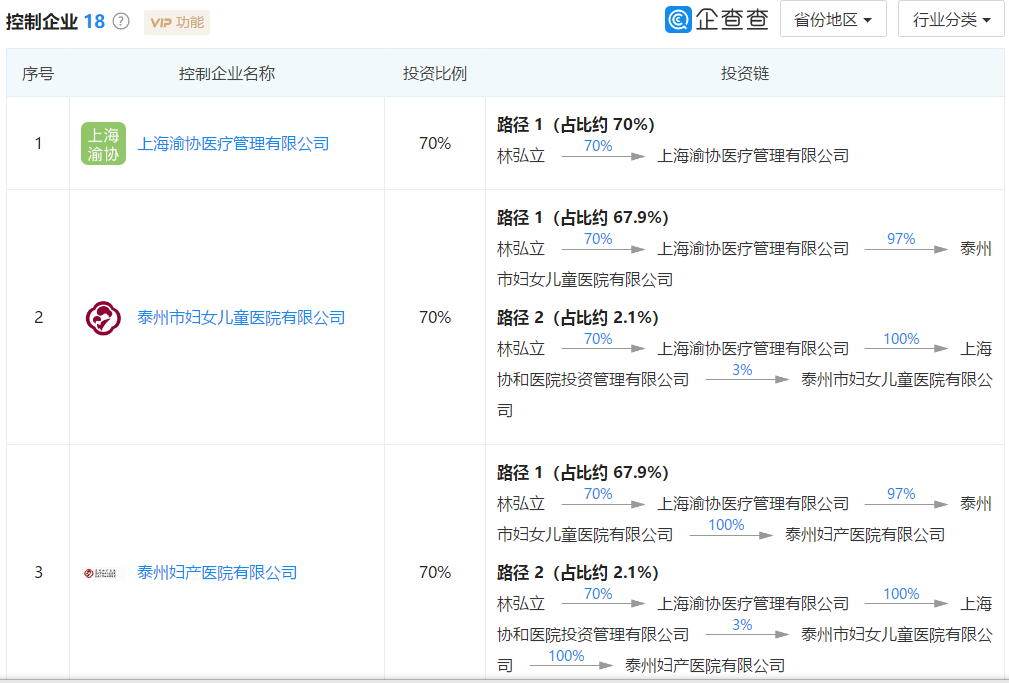The image size is (1009, 683).
Task: Click the 泰州市妇女儿童医院 red logo icon
Action: [x=103, y=317]
